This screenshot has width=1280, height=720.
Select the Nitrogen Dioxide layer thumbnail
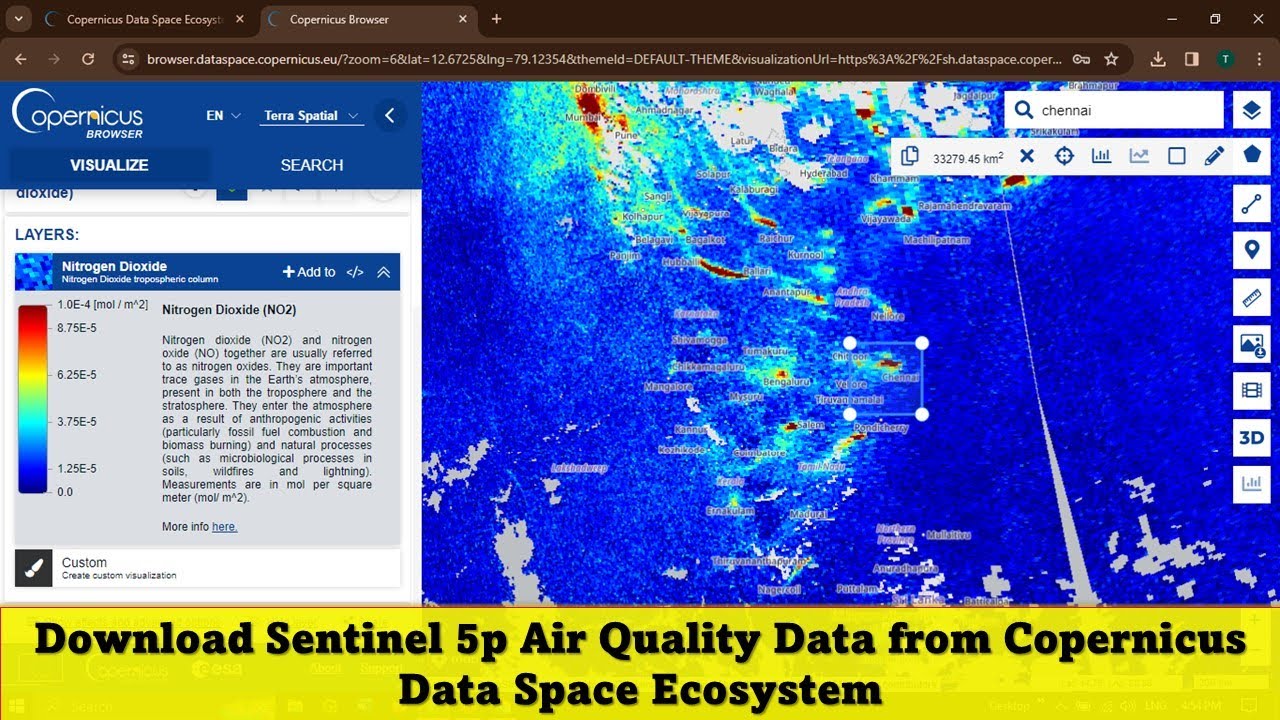click(34, 272)
